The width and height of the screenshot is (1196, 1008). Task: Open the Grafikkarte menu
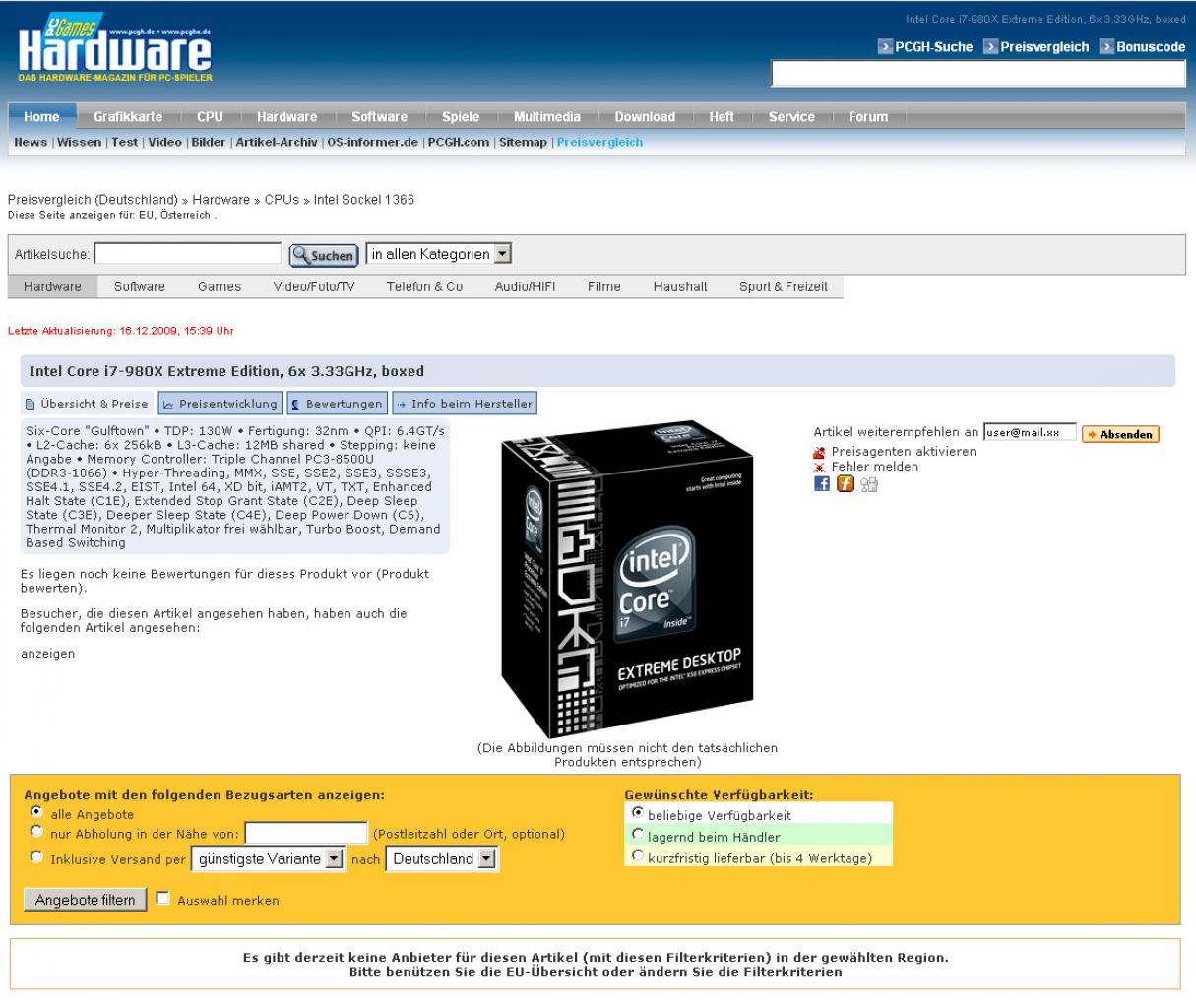click(x=128, y=116)
